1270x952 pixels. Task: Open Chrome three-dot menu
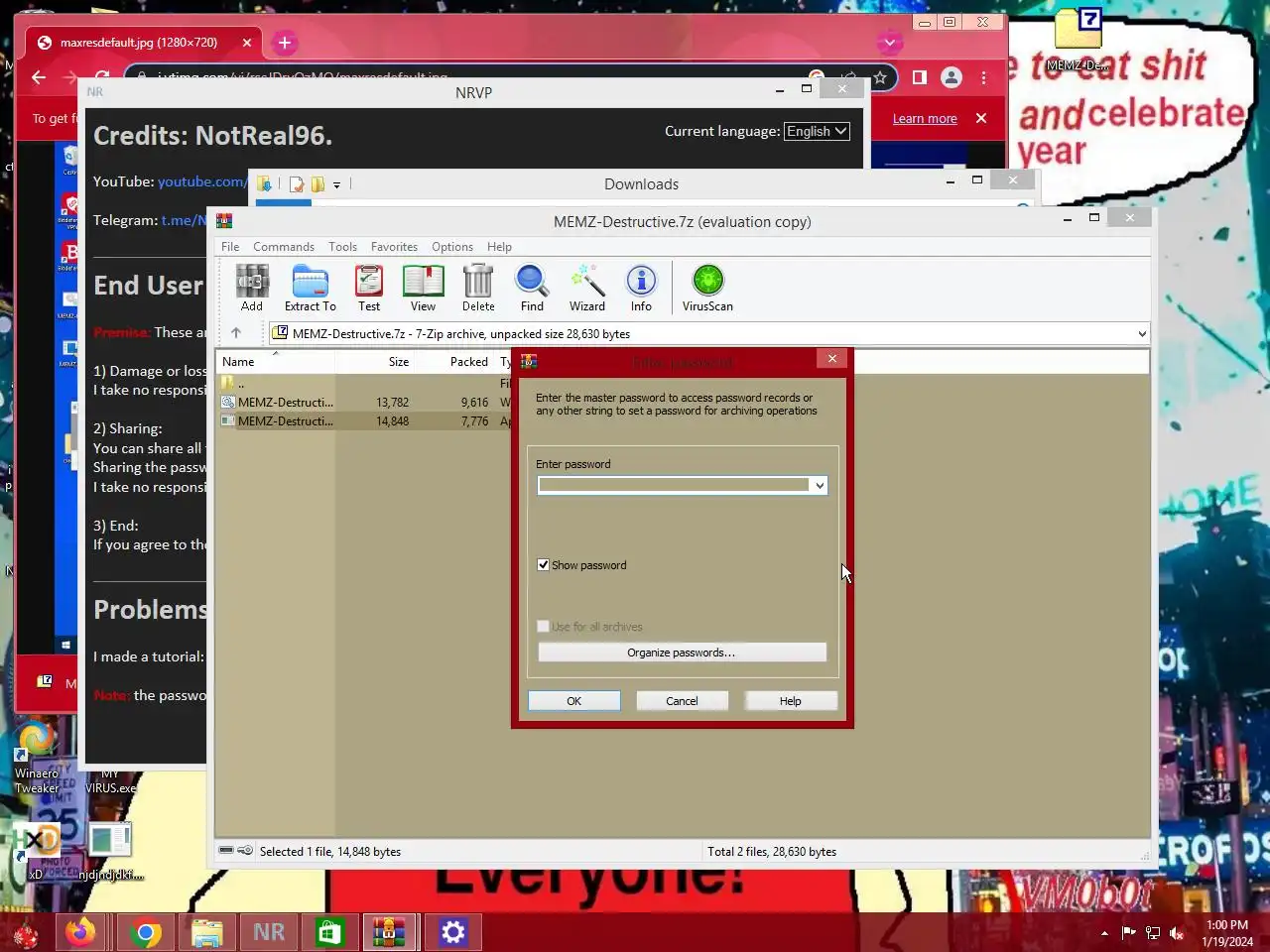(984, 77)
